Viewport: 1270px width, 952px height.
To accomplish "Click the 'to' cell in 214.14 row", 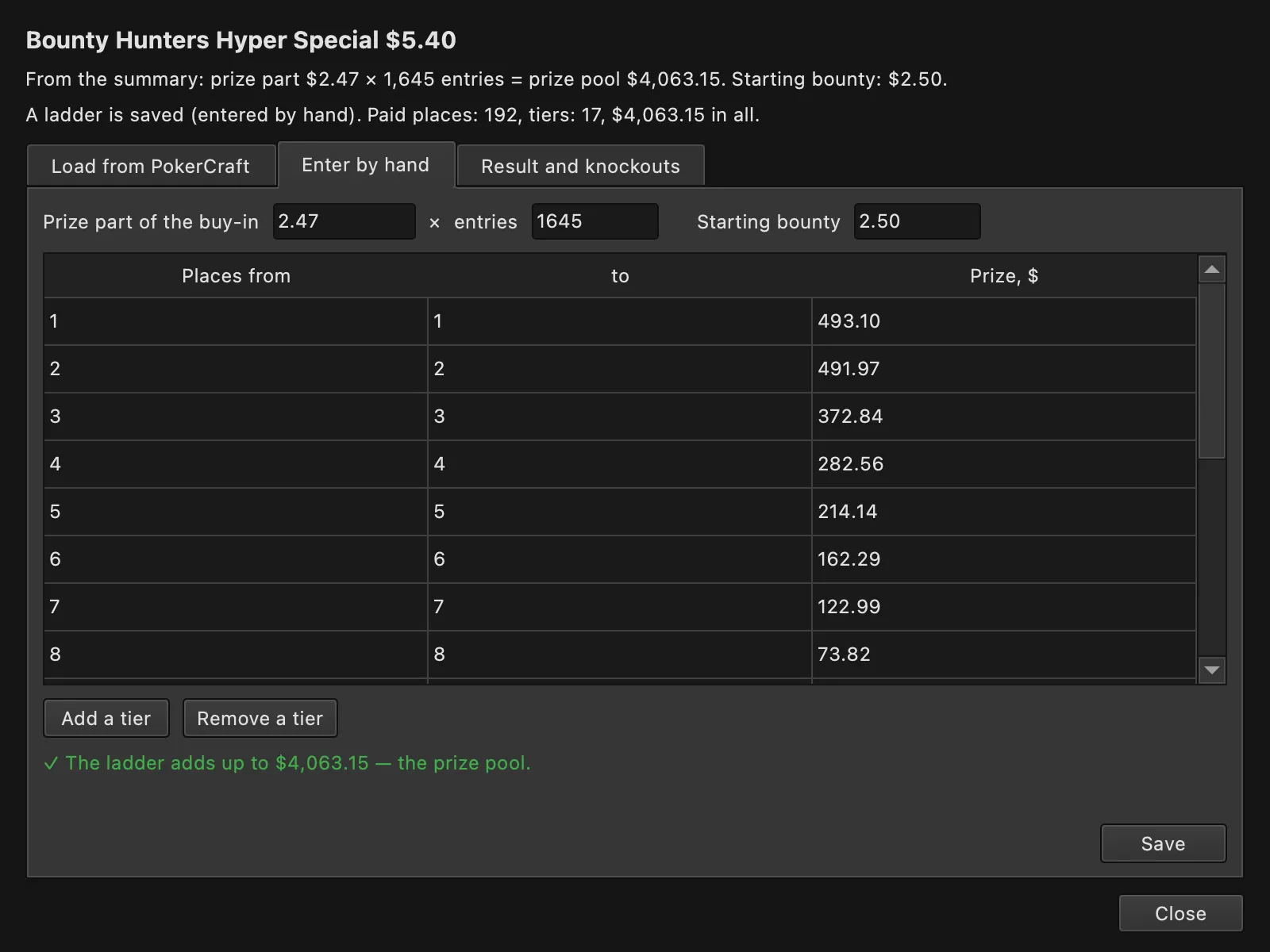I will coord(620,512).
